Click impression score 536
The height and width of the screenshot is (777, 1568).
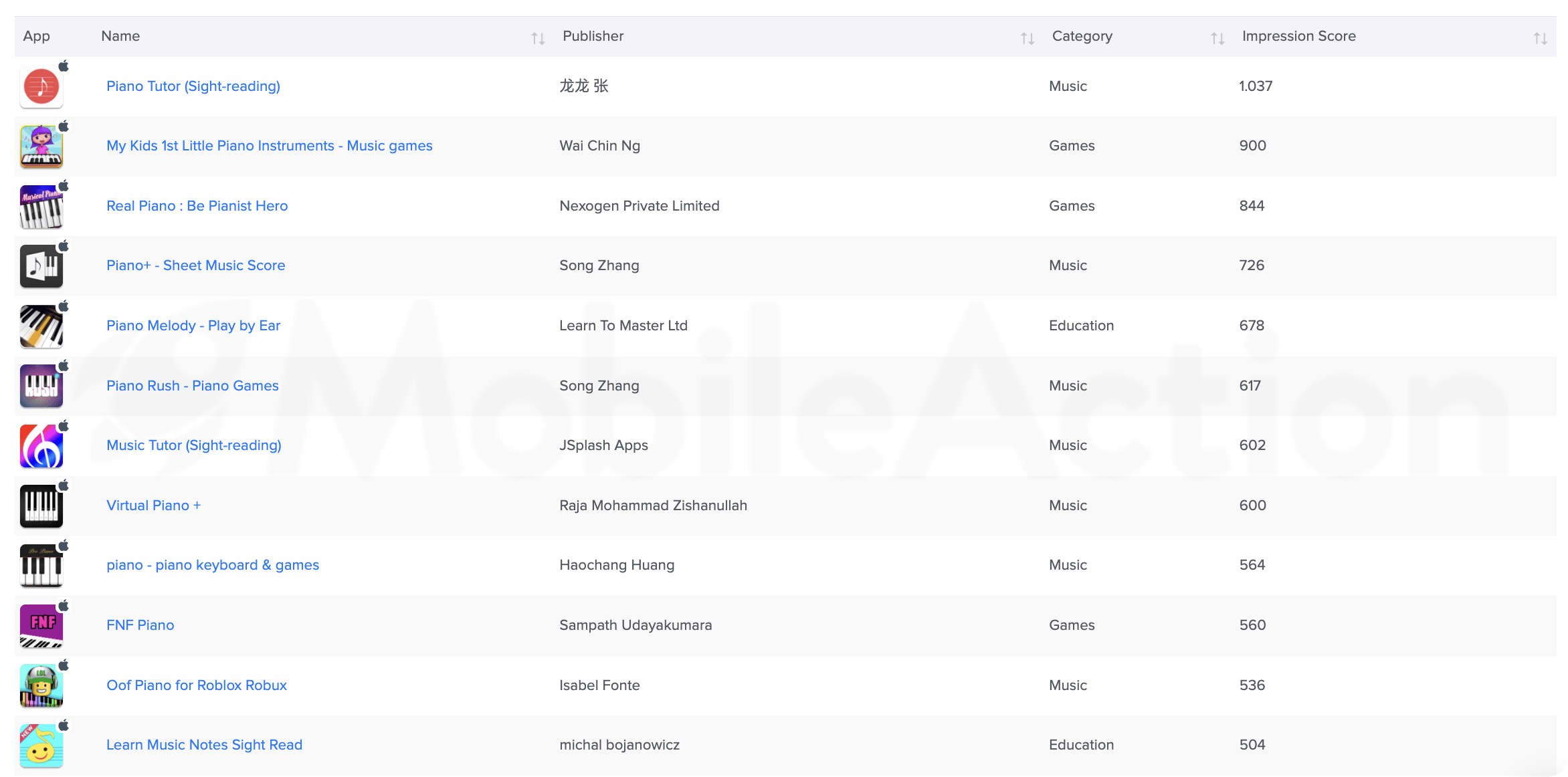click(x=1252, y=685)
